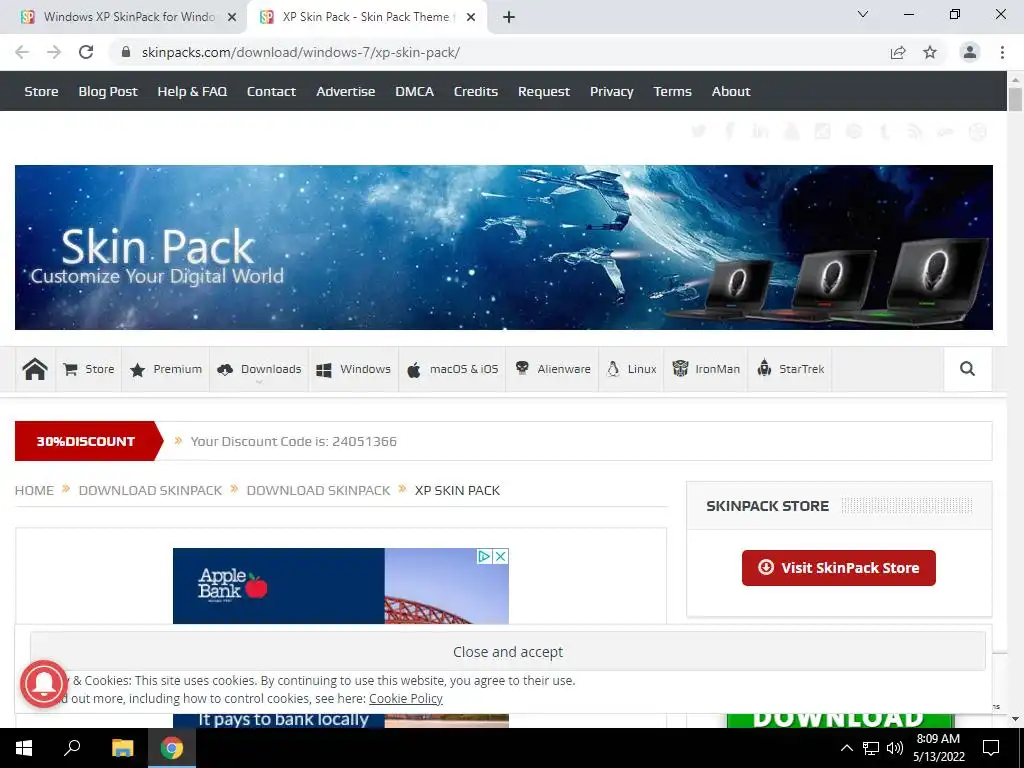Go to the Contact page

(x=271, y=91)
